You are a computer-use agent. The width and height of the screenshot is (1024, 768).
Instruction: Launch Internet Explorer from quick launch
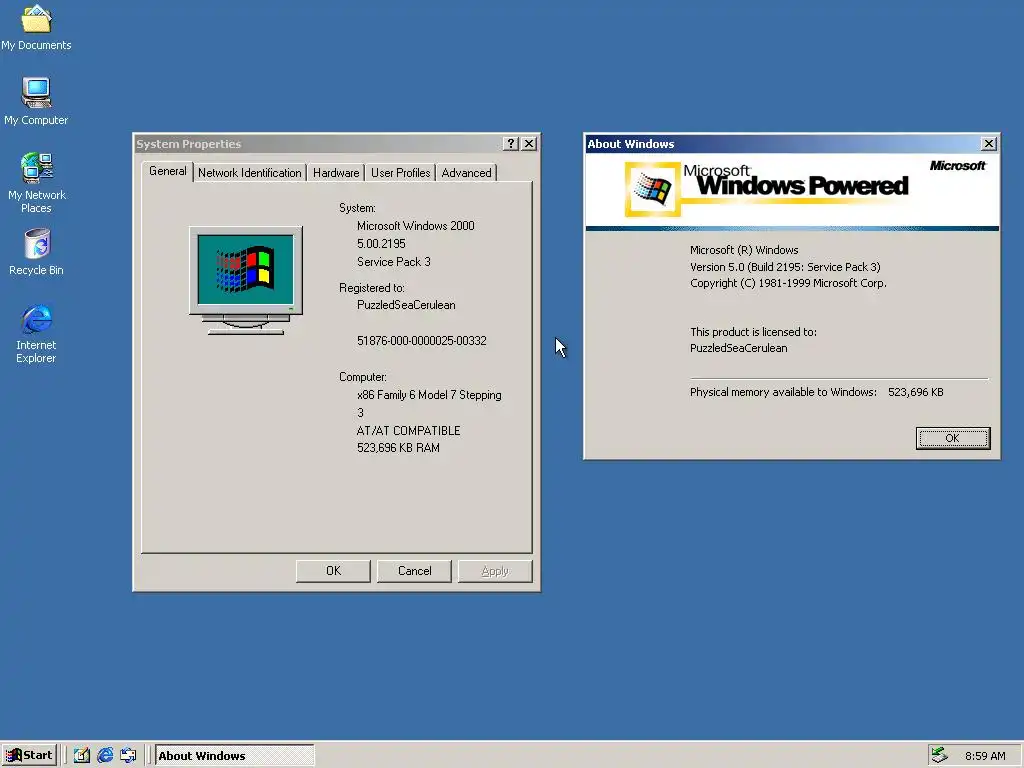104,756
